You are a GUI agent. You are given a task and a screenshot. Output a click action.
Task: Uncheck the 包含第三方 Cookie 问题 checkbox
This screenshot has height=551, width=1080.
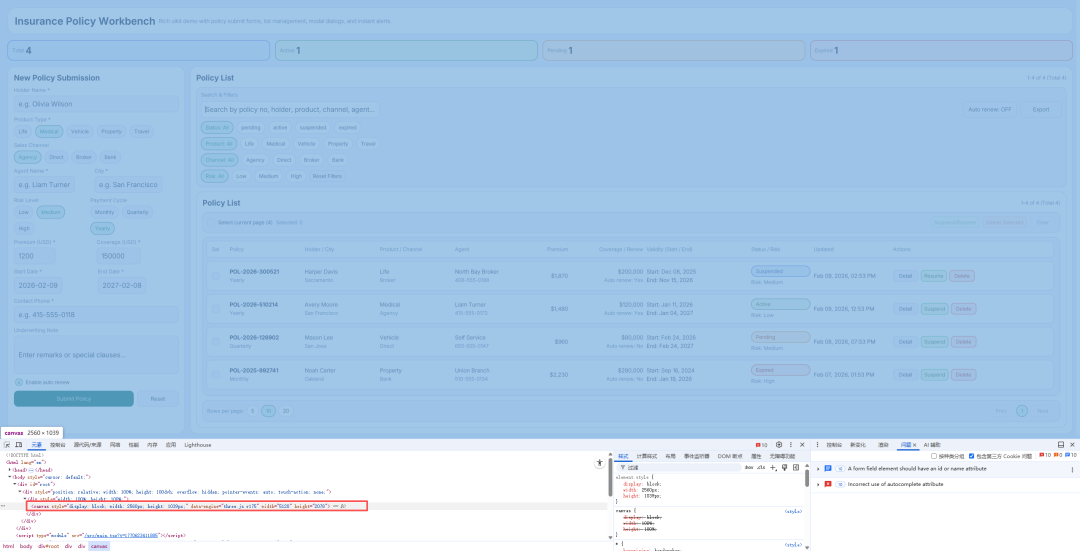click(972, 456)
